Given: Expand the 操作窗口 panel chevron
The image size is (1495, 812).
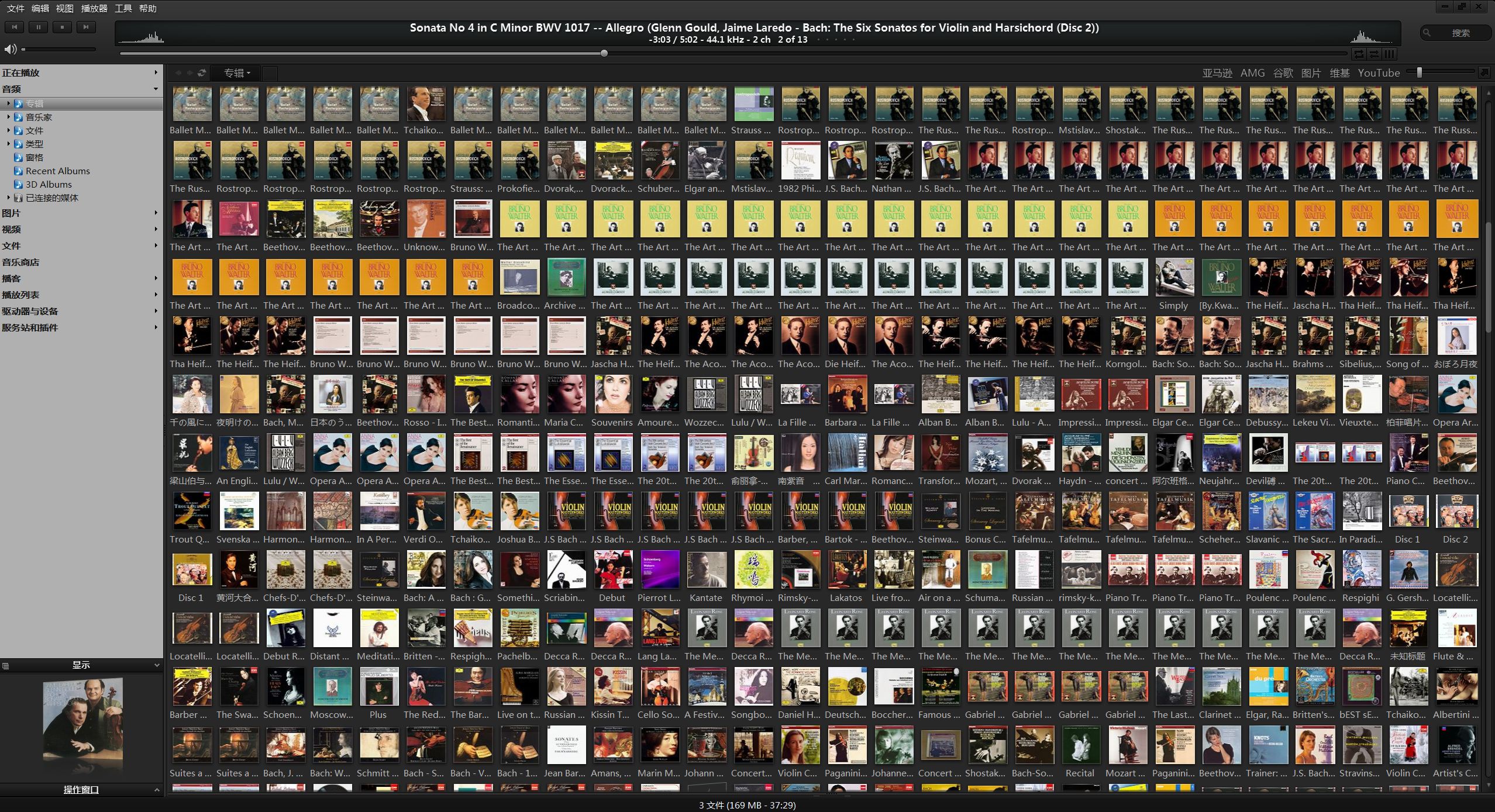Looking at the screenshot, I should point(157,790).
